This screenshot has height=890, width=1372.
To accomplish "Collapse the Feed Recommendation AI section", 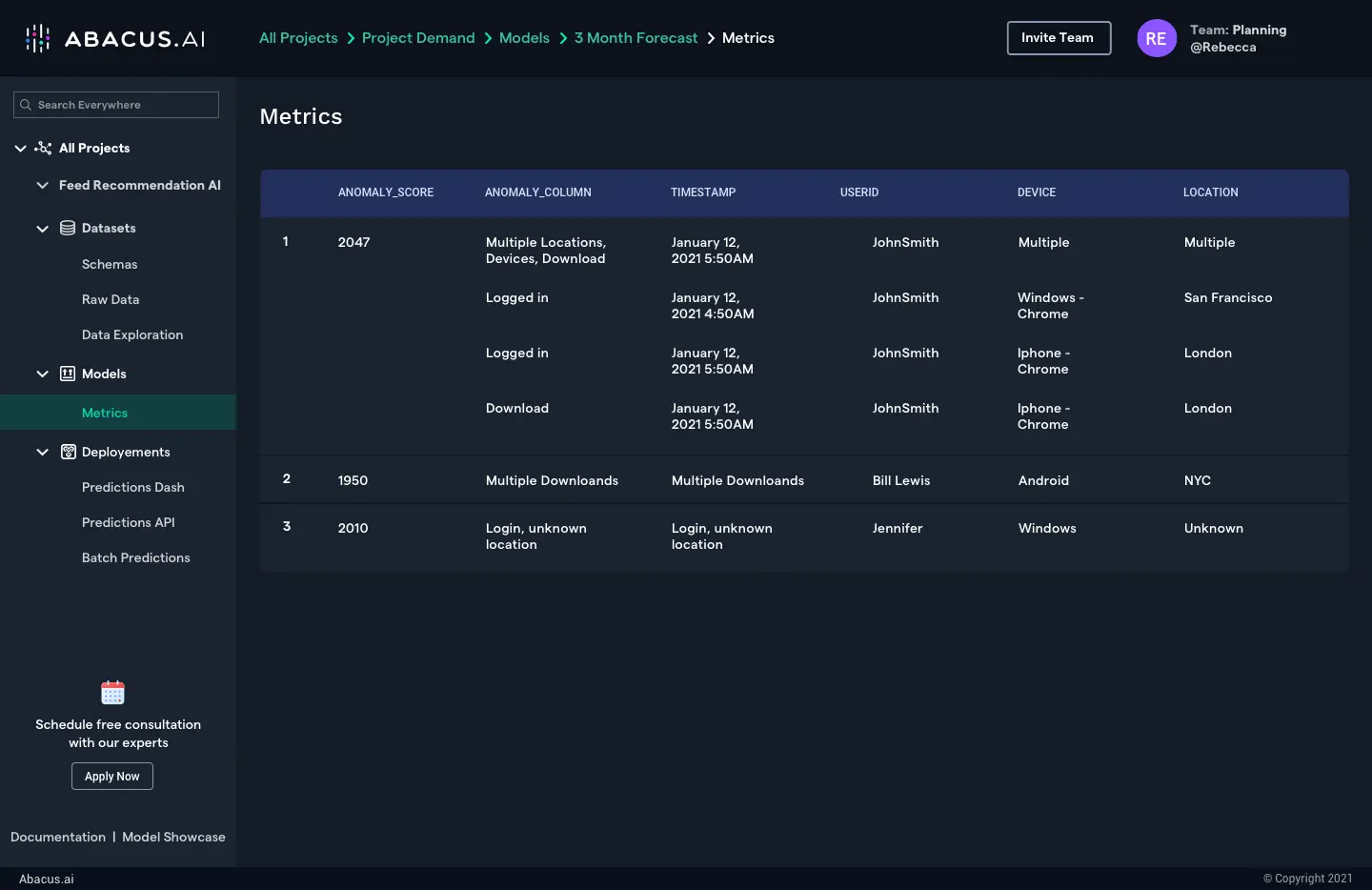I will [x=42, y=185].
